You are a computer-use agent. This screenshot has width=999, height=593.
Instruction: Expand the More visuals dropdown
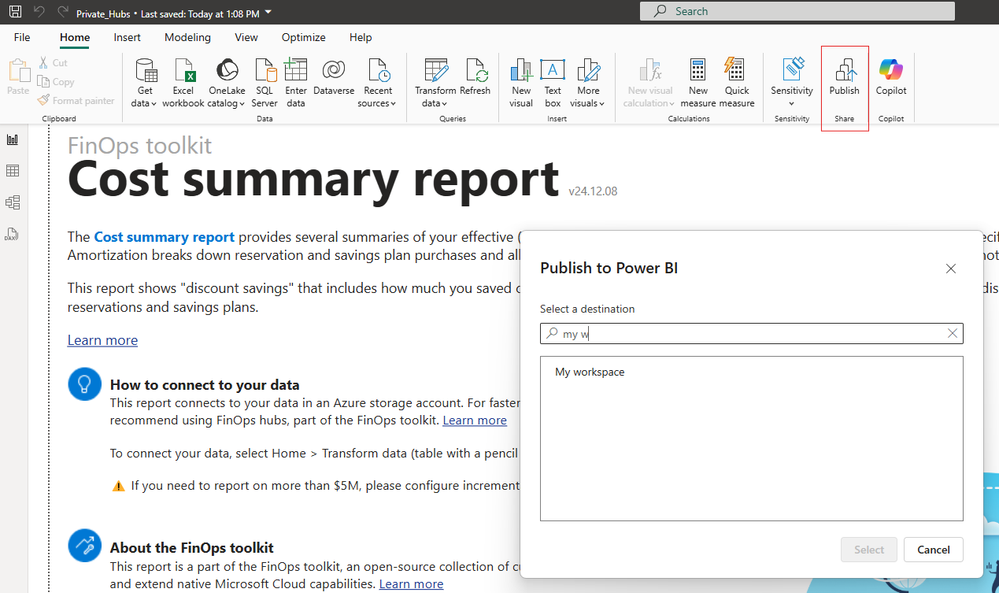pyautogui.click(x=587, y=83)
